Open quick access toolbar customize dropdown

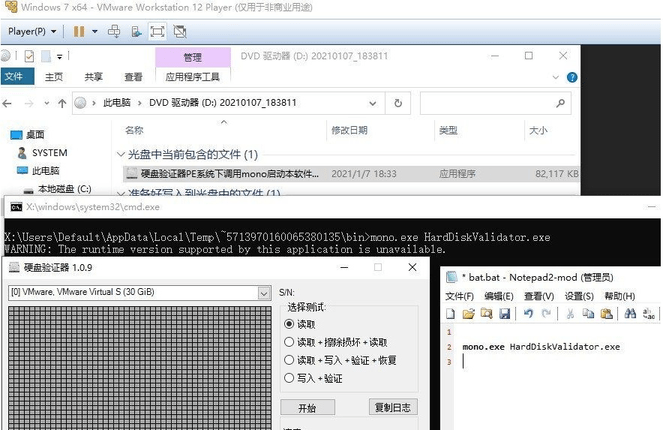tap(60, 56)
